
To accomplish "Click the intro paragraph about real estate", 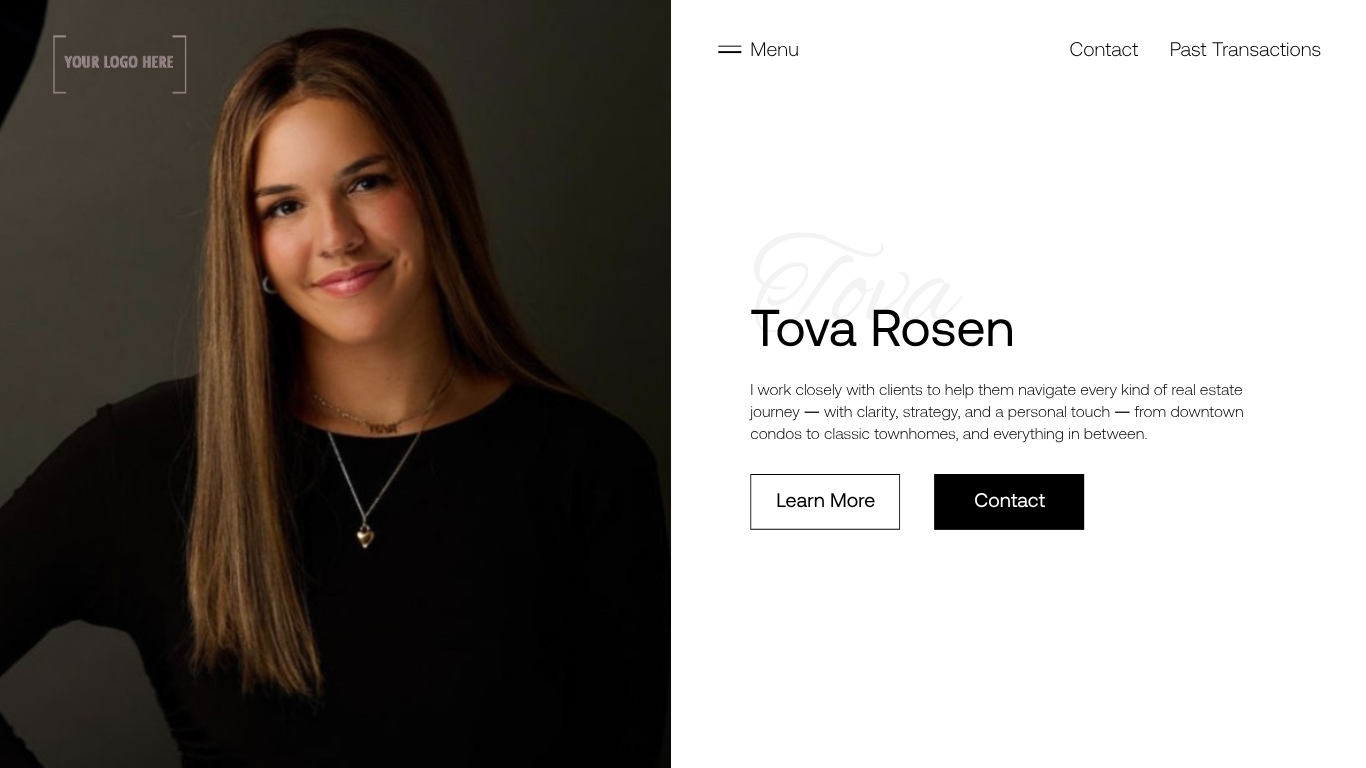I will pyautogui.click(x=997, y=411).
